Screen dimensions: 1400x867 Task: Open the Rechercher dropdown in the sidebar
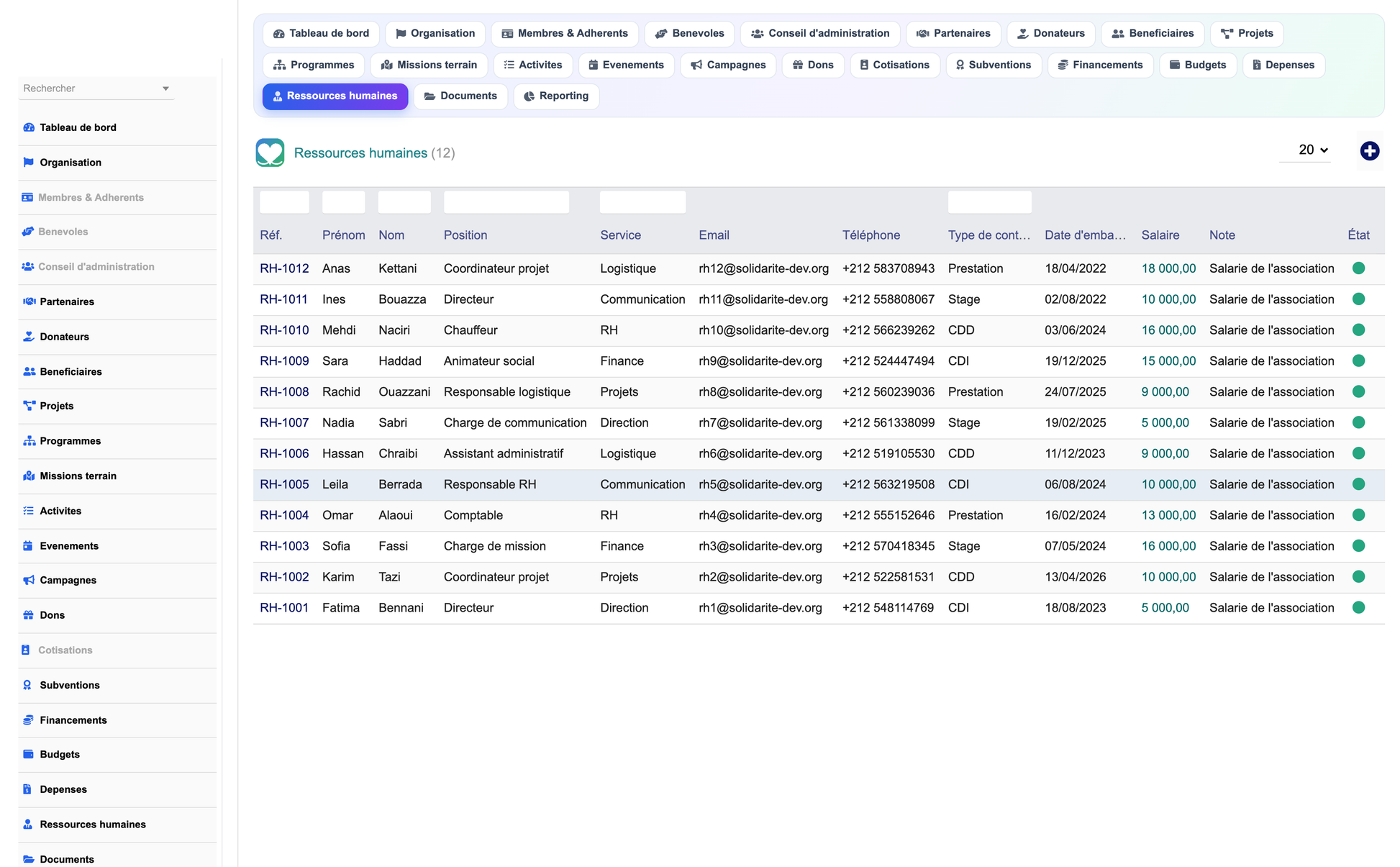click(96, 88)
